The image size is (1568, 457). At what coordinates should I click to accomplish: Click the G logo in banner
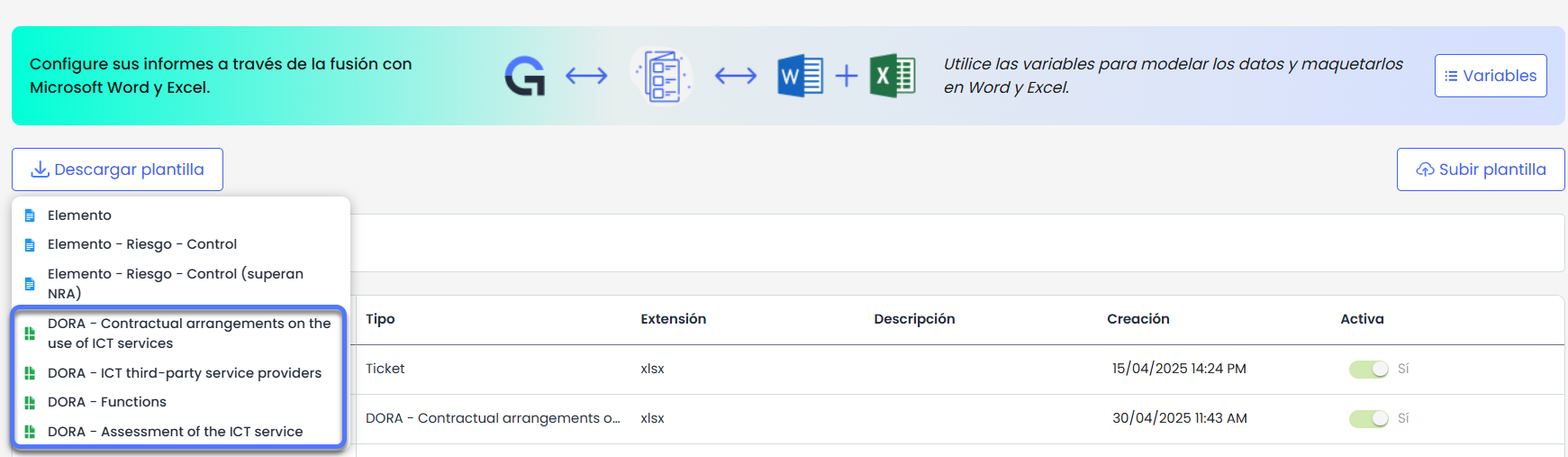coord(525,76)
